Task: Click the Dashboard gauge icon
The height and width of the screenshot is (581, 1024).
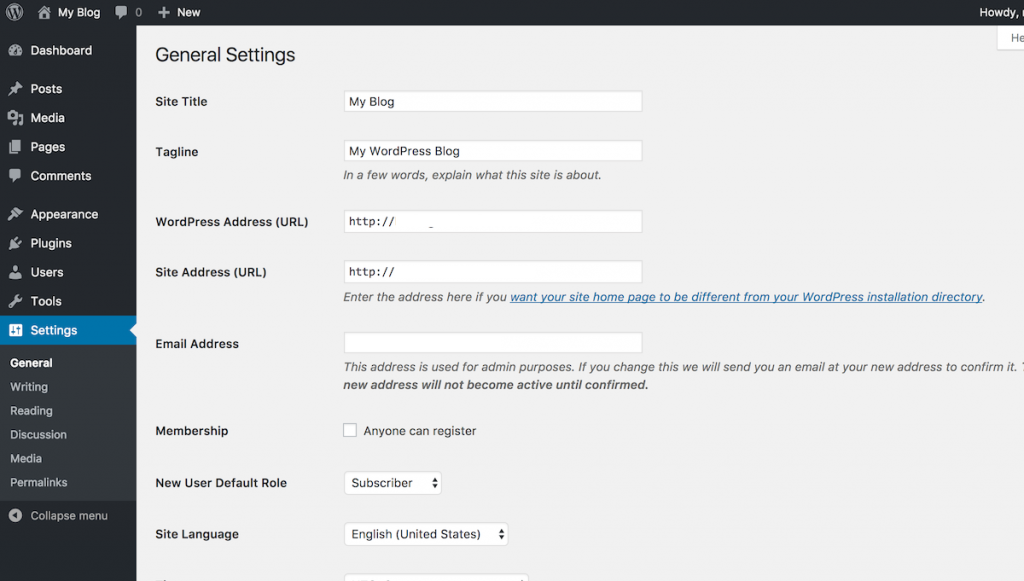Action: 16,50
